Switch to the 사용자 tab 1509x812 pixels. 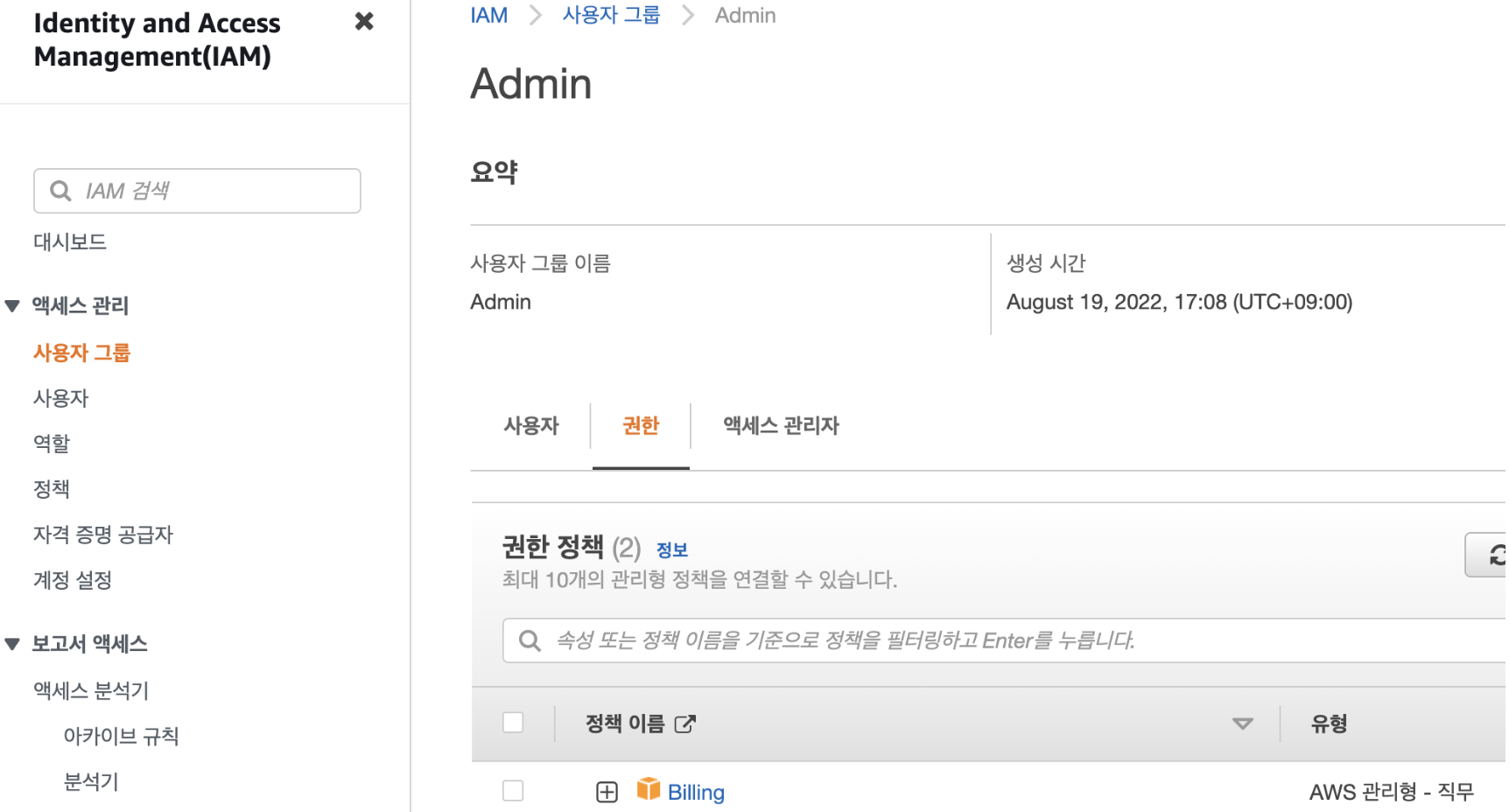point(531,426)
